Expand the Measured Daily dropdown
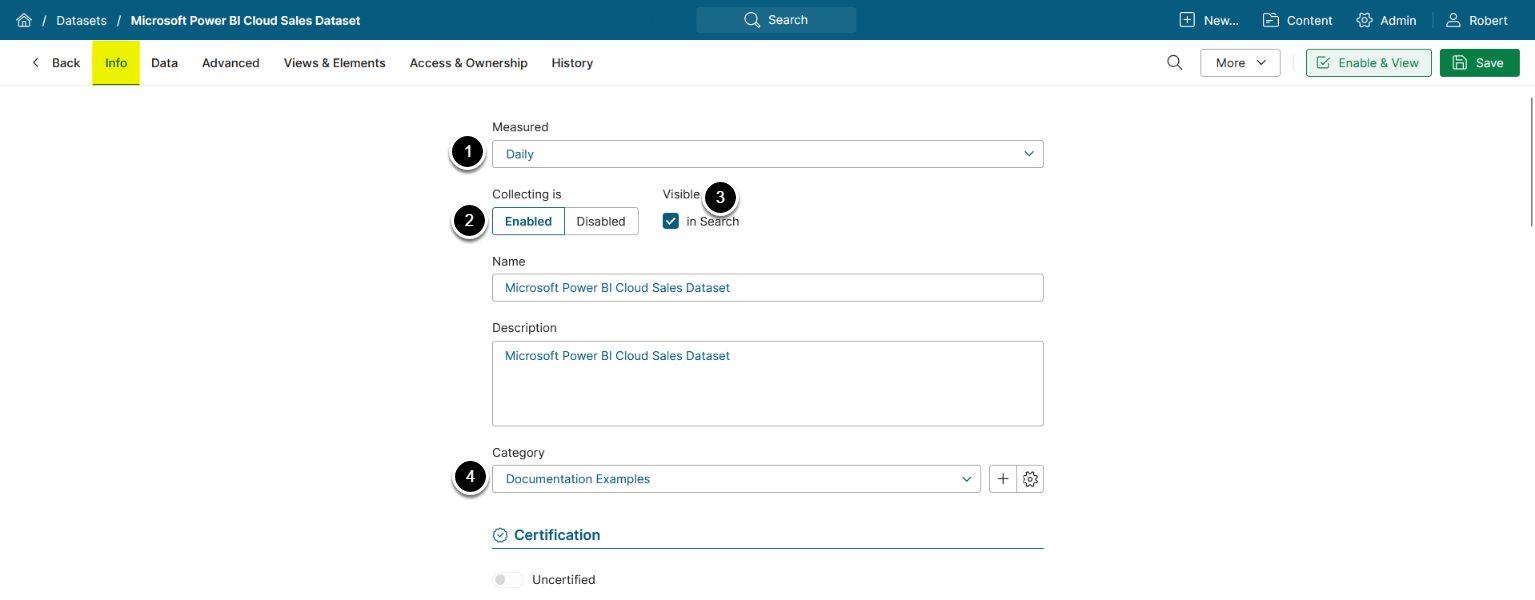Viewport: 1535px width, 600px height. pyautogui.click(x=767, y=154)
